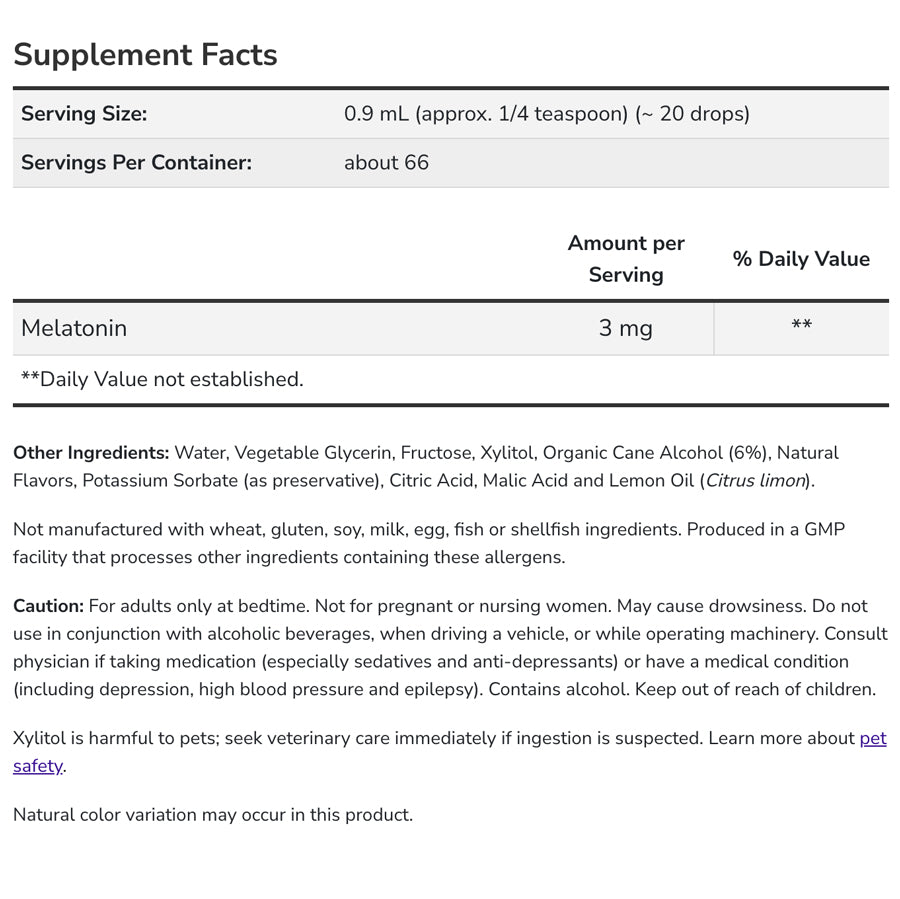Select the "Servings Per Container:" label

(x=136, y=162)
